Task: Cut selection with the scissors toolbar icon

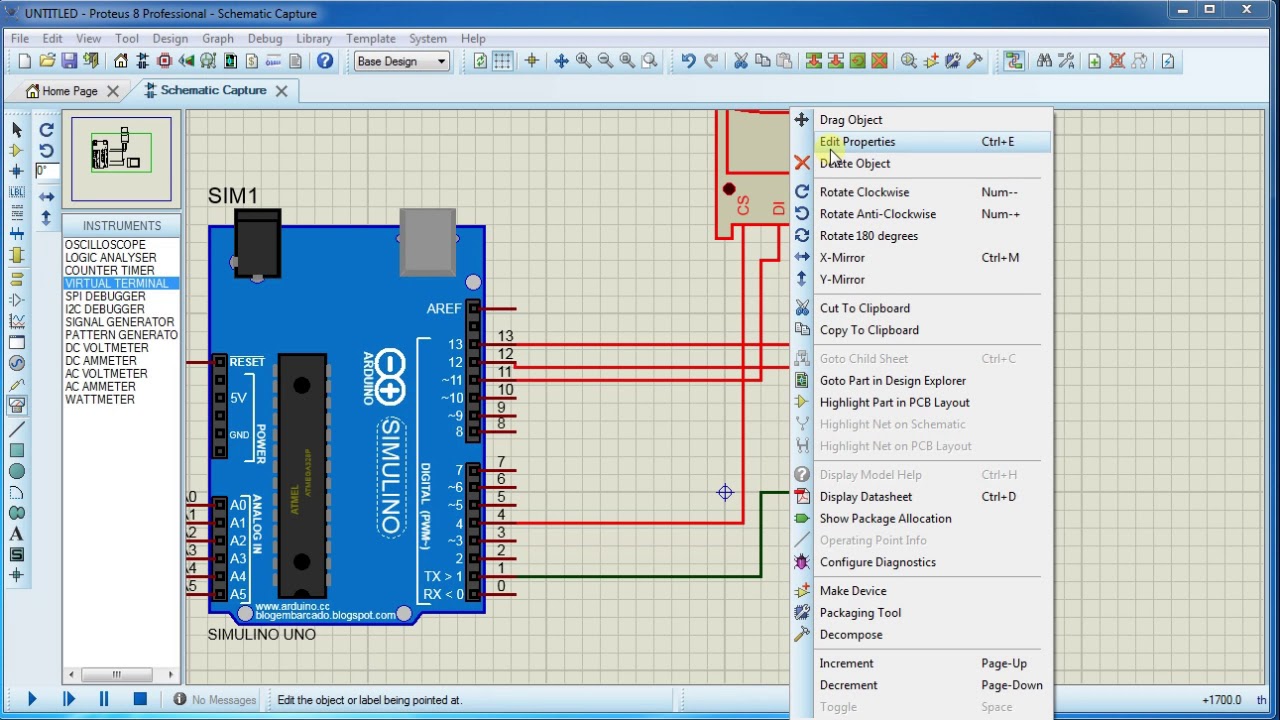Action: 741,61
